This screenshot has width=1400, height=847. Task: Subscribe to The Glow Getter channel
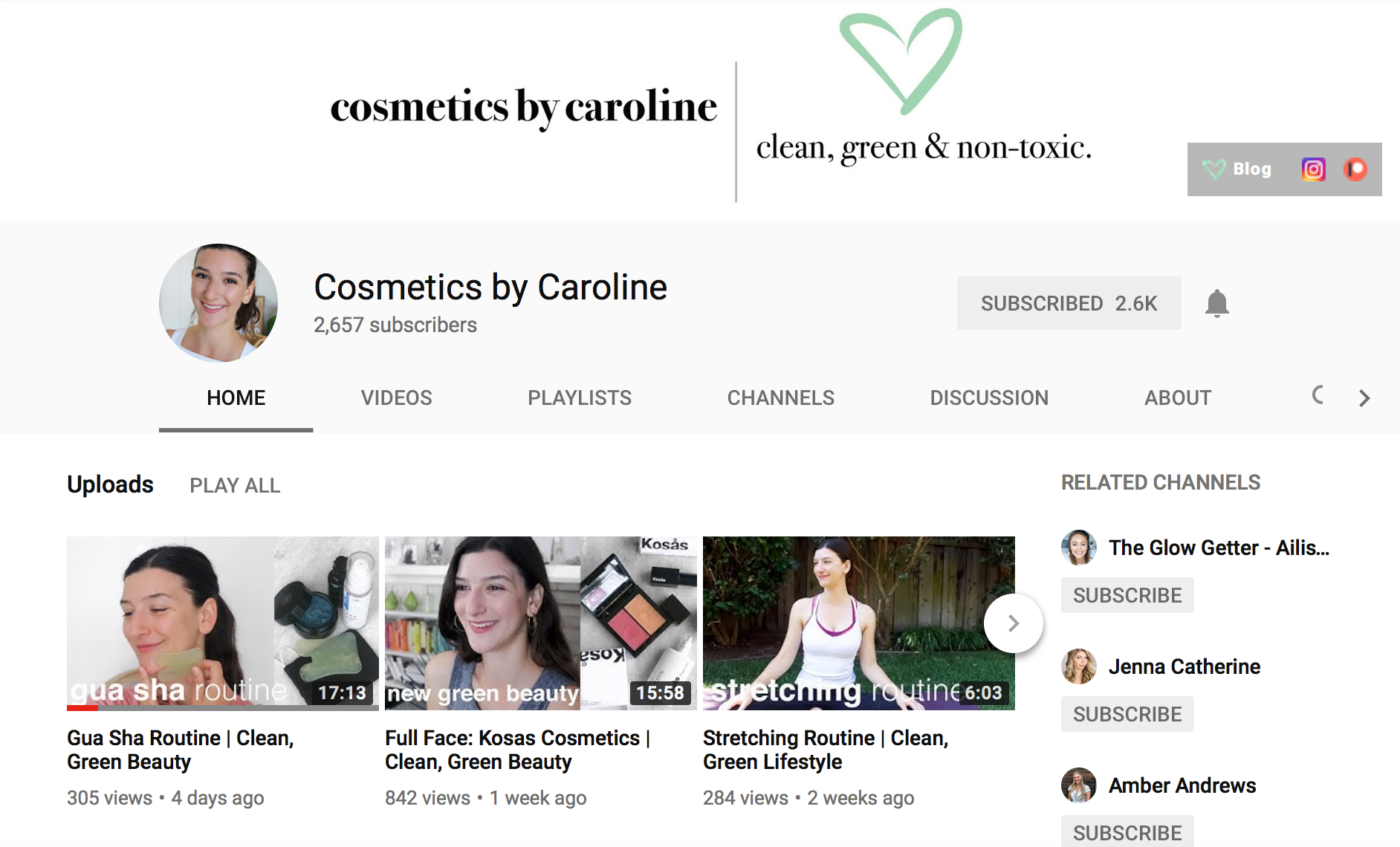click(x=1127, y=595)
